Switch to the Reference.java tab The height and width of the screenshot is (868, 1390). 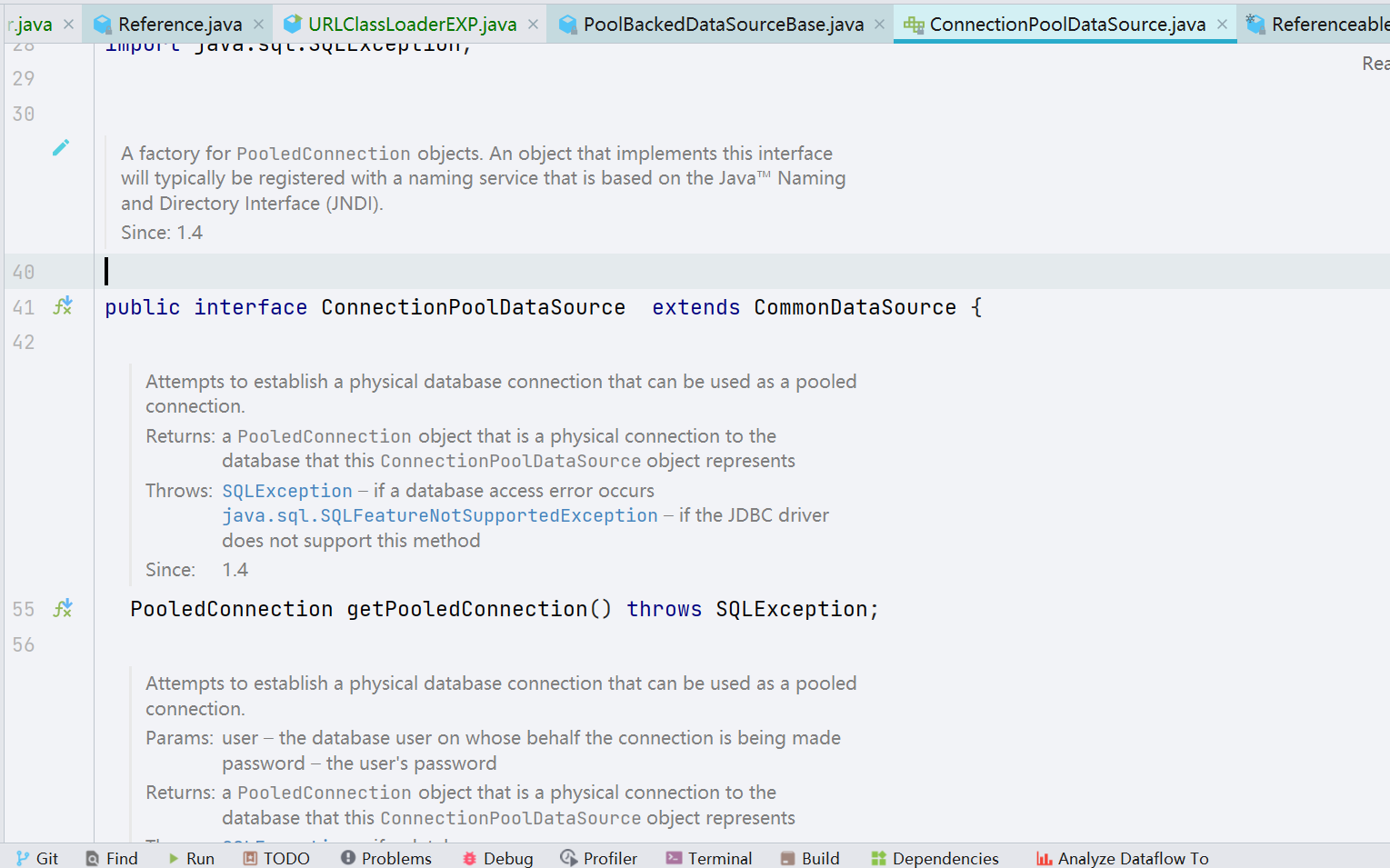pyautogui.click(x=179, y=25)
